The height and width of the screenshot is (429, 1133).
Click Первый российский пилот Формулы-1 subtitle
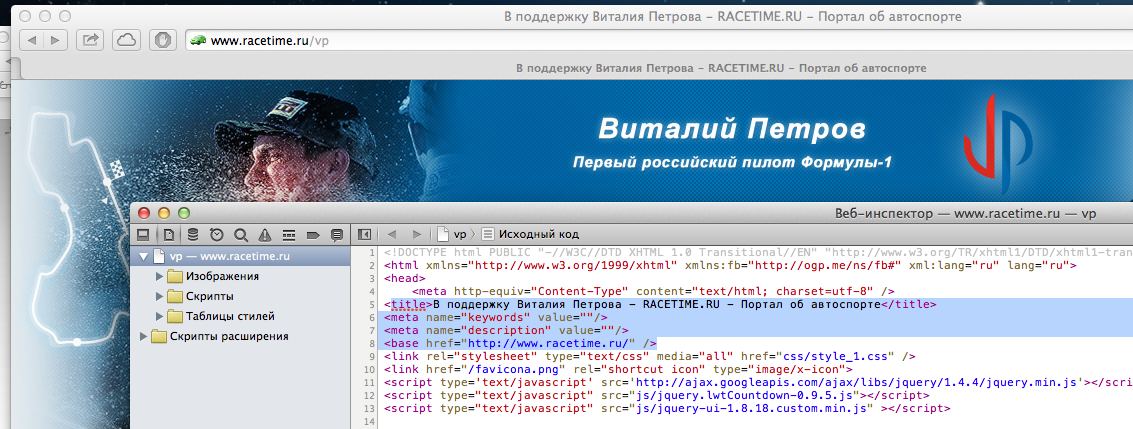pos(732,163)
